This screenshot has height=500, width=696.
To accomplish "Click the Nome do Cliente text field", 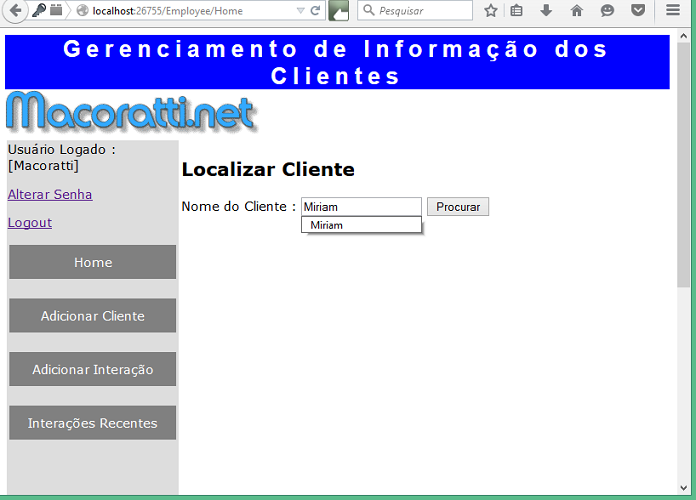I will click(x=361, y=207).
